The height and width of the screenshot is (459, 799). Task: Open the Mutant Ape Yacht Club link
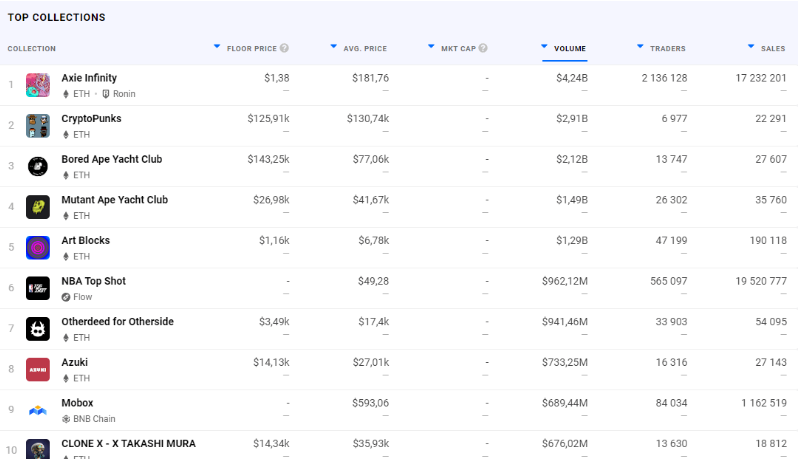pos(115,200)
